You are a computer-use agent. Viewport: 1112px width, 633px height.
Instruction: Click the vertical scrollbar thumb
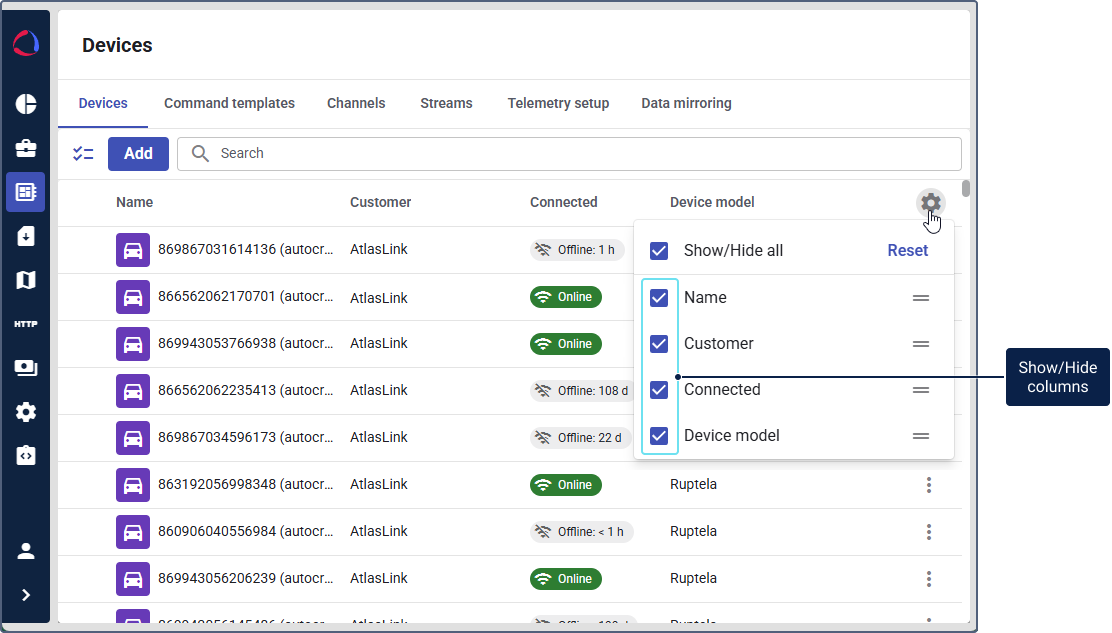point(965,189)
